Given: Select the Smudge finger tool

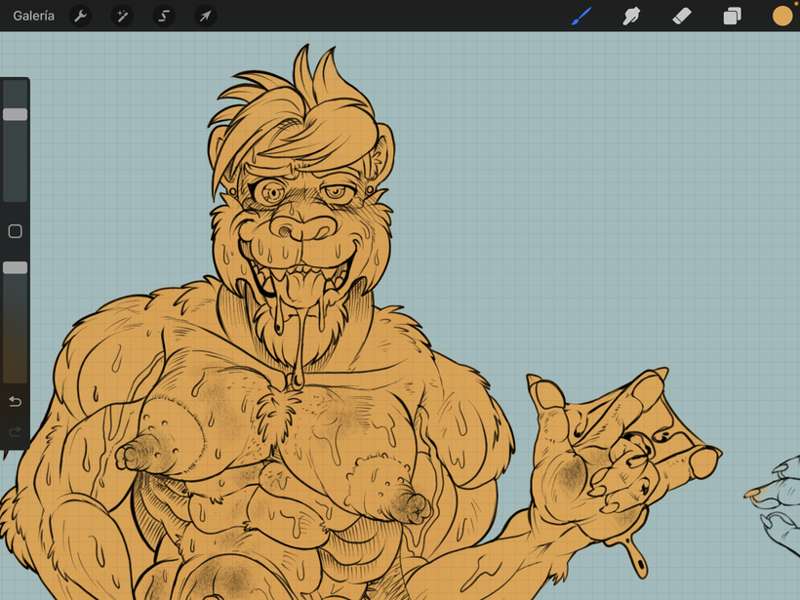Looking at the screenshot, I should click(631, 16).
